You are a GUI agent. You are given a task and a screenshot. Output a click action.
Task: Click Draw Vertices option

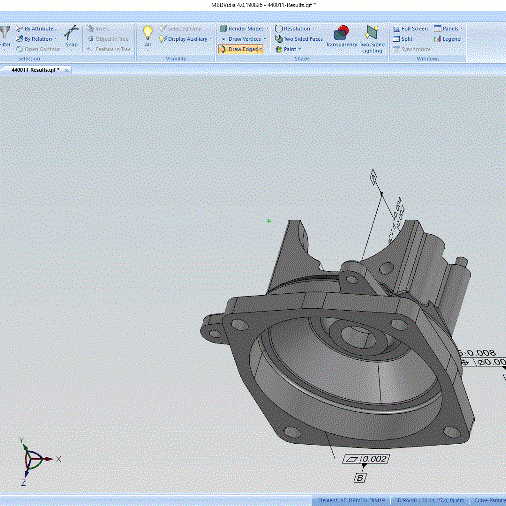241,39
